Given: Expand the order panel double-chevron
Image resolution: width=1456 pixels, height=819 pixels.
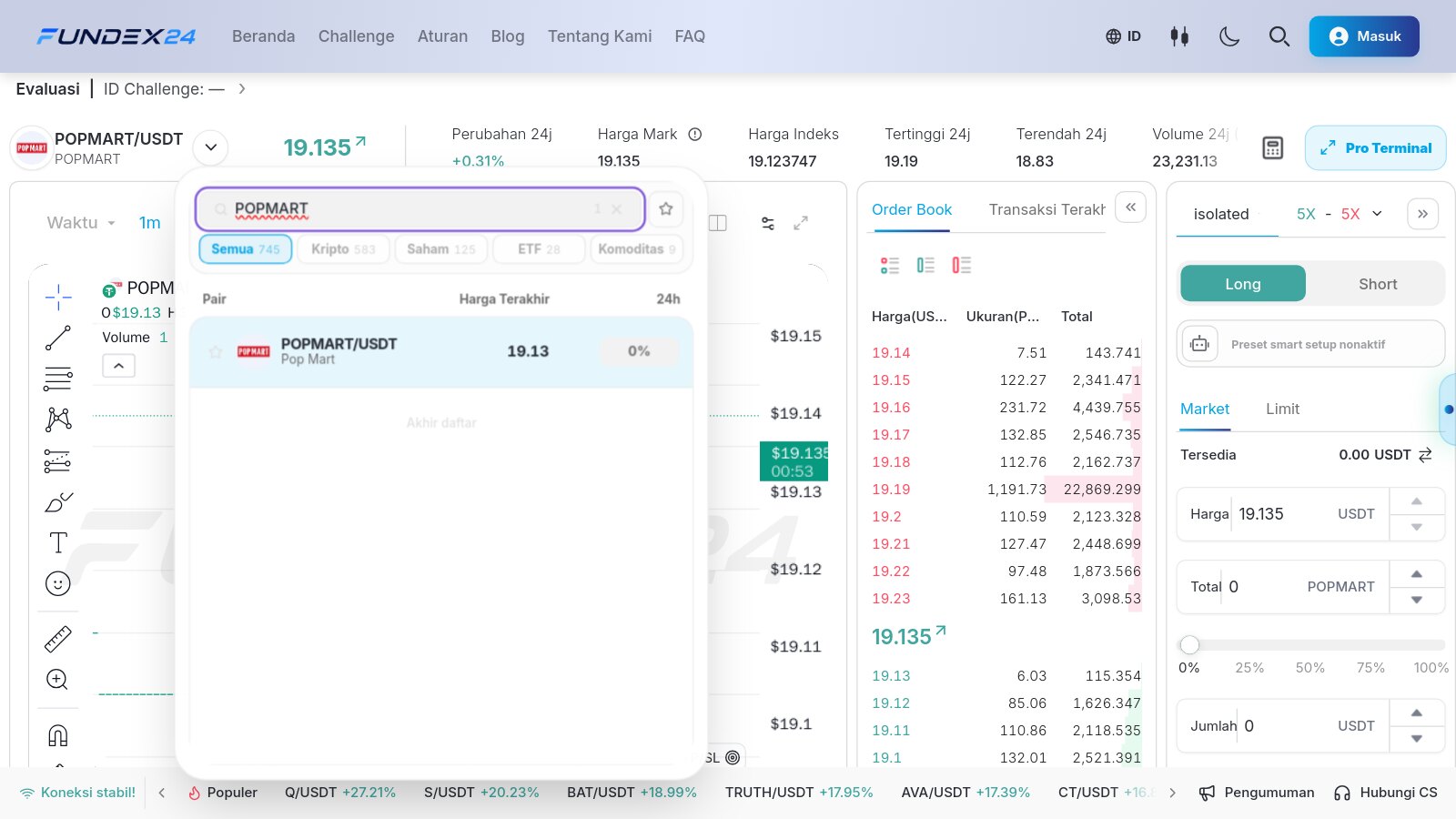Looking at the screenshot, I should 1422,214.
